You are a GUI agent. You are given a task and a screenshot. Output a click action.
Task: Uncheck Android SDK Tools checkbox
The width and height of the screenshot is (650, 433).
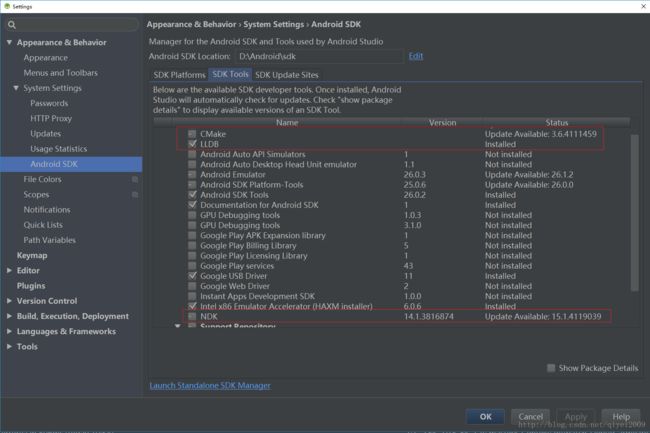point(192,195)
